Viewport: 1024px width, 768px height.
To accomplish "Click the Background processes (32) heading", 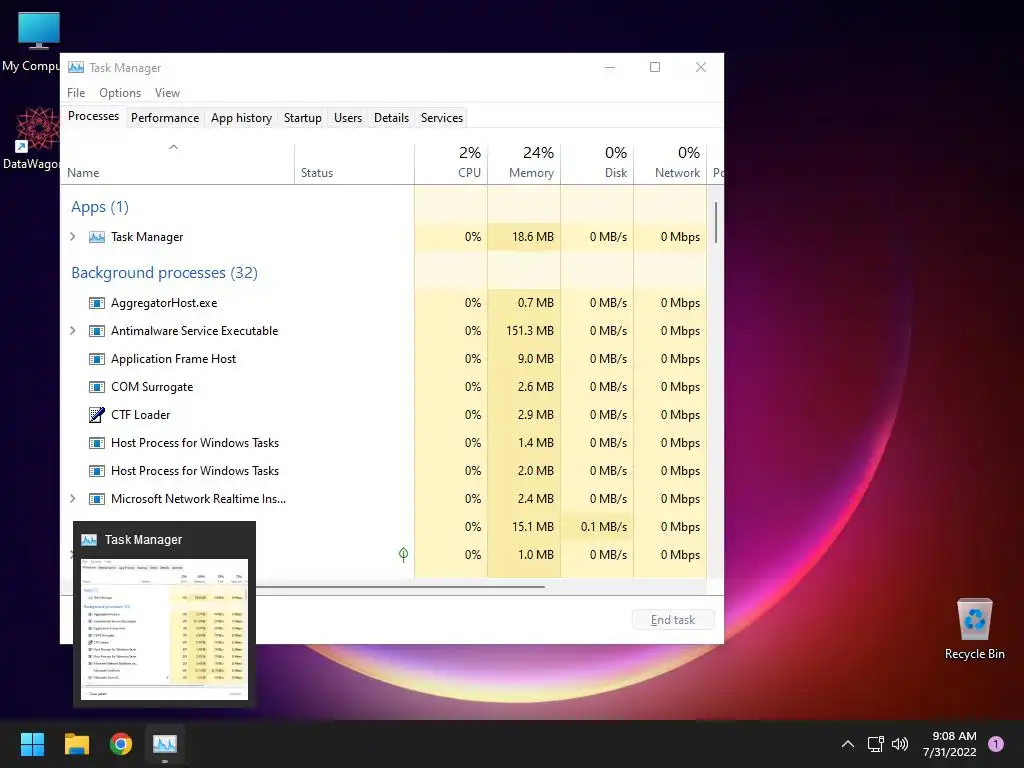I will (x=164, y=272).
